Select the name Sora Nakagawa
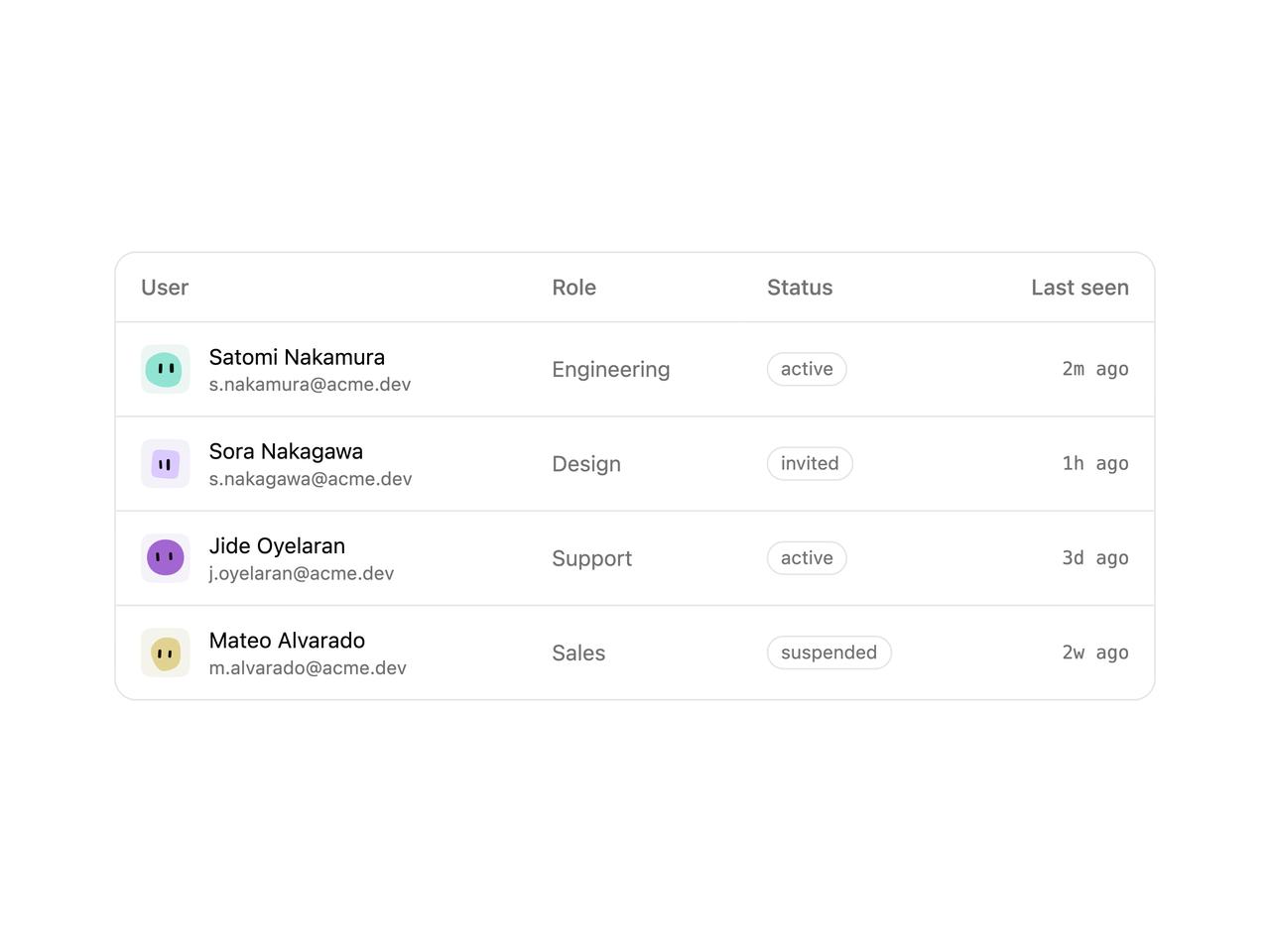Viewport: 1270px width, 952px height. click(286, 451)
